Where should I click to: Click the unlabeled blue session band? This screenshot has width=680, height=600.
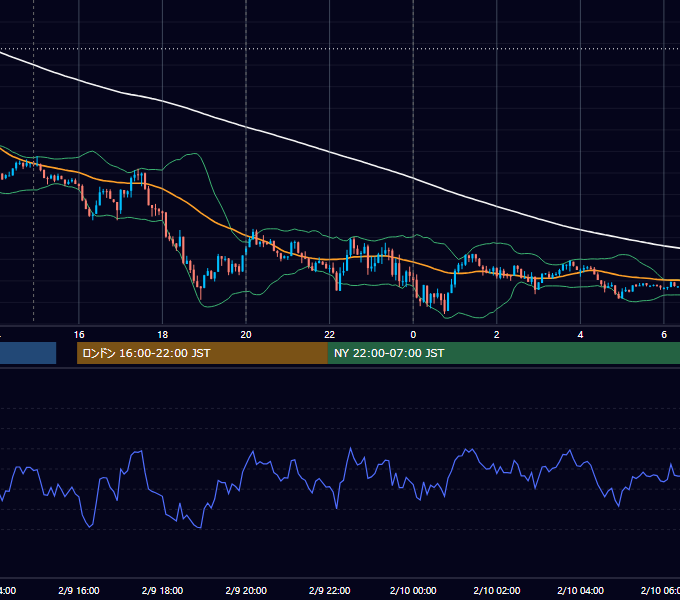click(28, 353)
